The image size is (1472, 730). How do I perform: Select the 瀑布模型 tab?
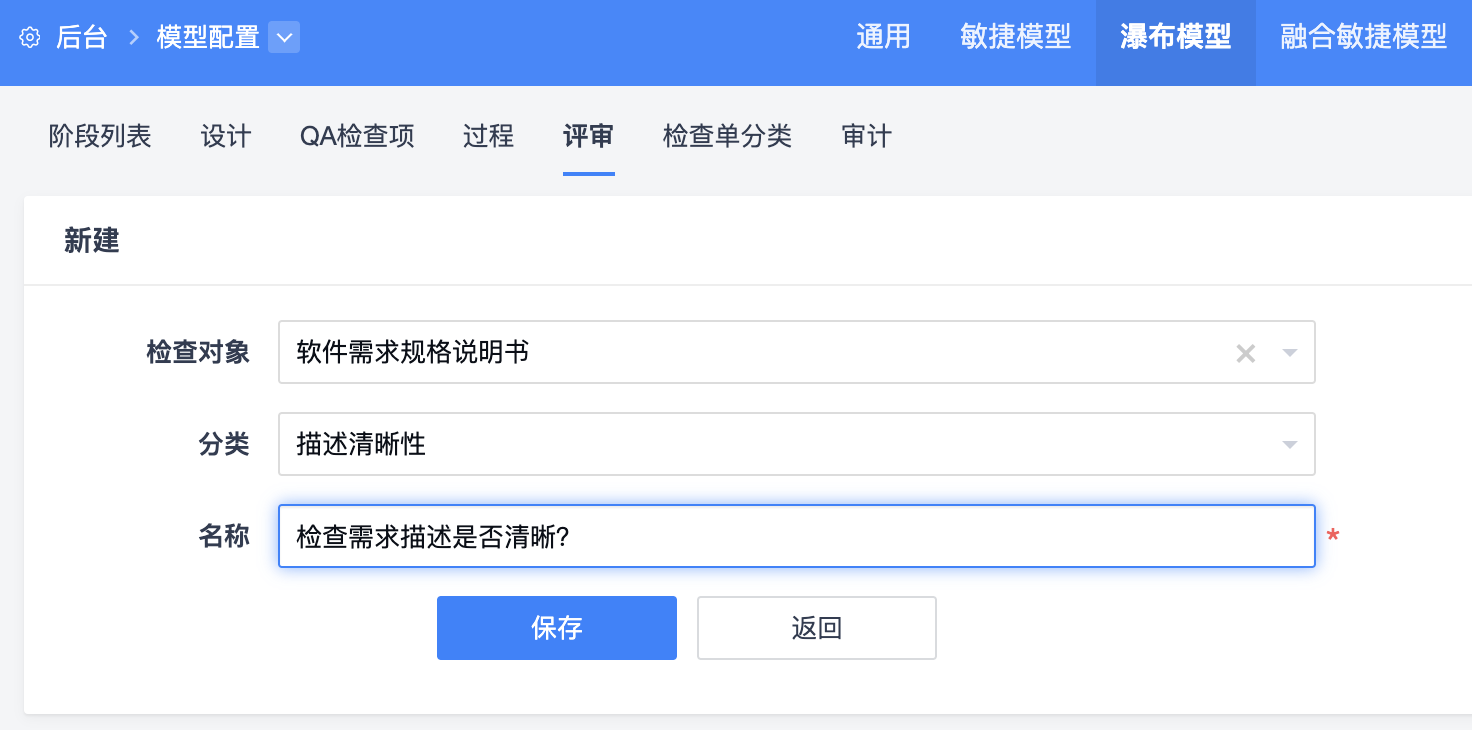[x=1175, y=38]
